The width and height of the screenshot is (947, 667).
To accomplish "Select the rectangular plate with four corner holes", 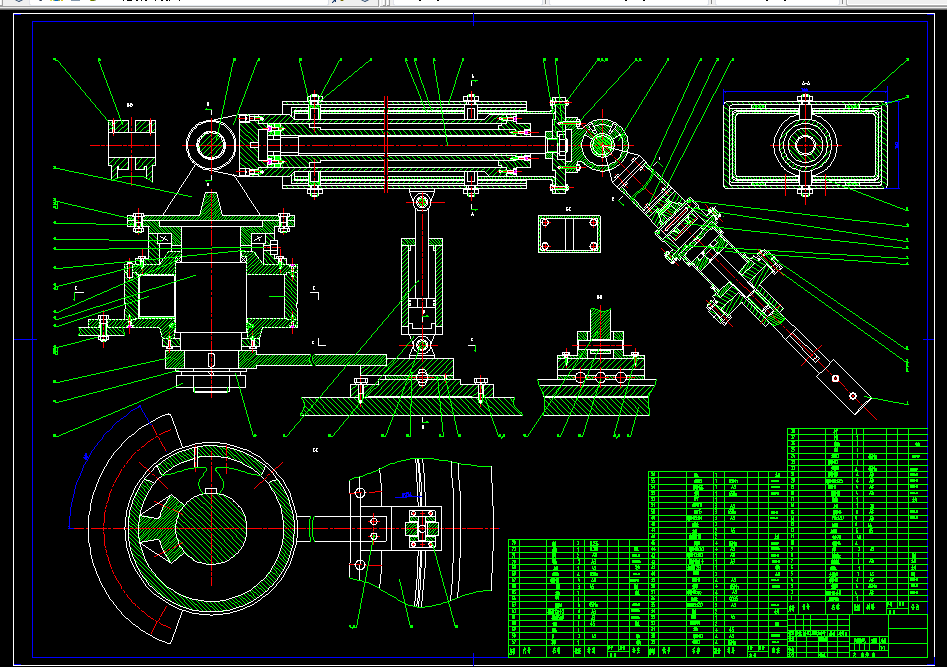I will pos(569,234).
